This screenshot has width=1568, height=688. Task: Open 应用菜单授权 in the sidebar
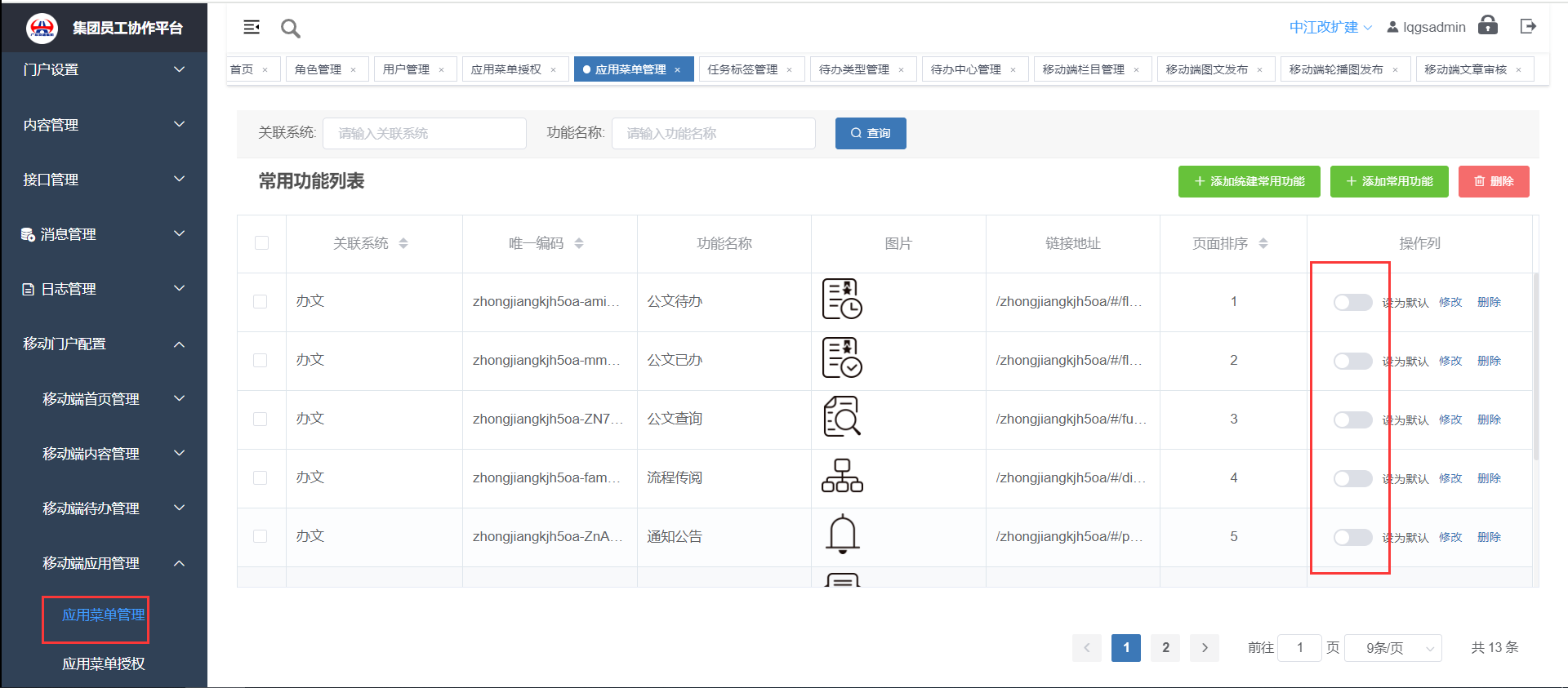[104, 664]
